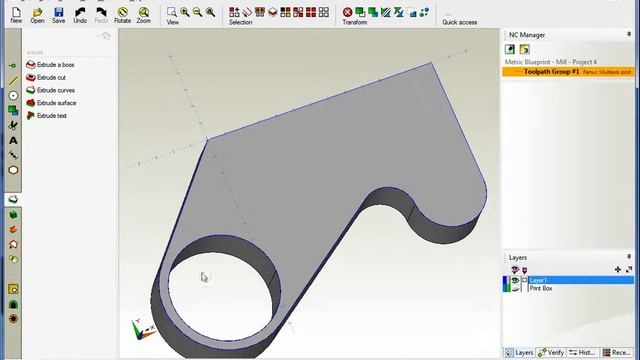Choose Extrude curves
Screen dimensions: 640x360
click(x=51, y=90)
